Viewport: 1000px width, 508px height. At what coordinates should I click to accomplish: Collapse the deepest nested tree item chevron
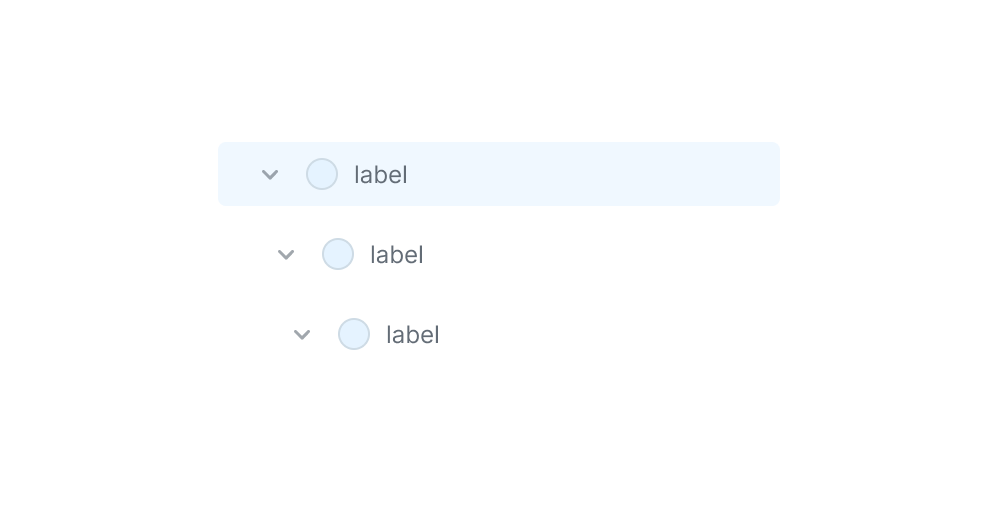tap(302, 335)
